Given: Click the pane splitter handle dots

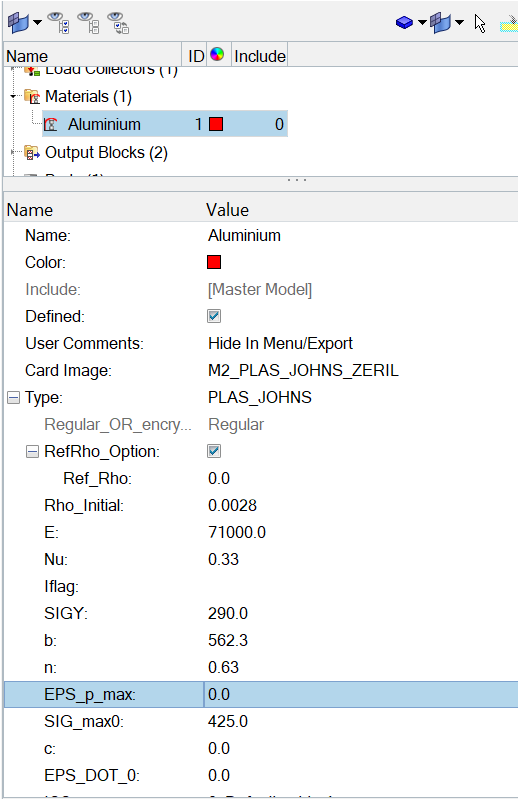Looking at the screenshot, I should click(296, 180).
